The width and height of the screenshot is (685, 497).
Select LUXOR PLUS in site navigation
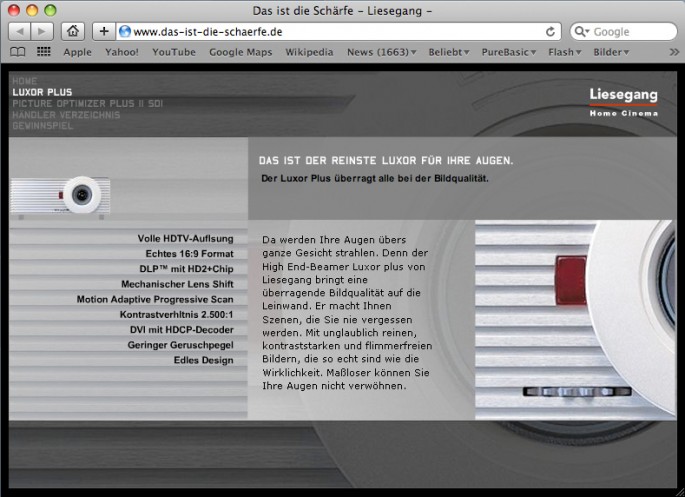(42, 92)
